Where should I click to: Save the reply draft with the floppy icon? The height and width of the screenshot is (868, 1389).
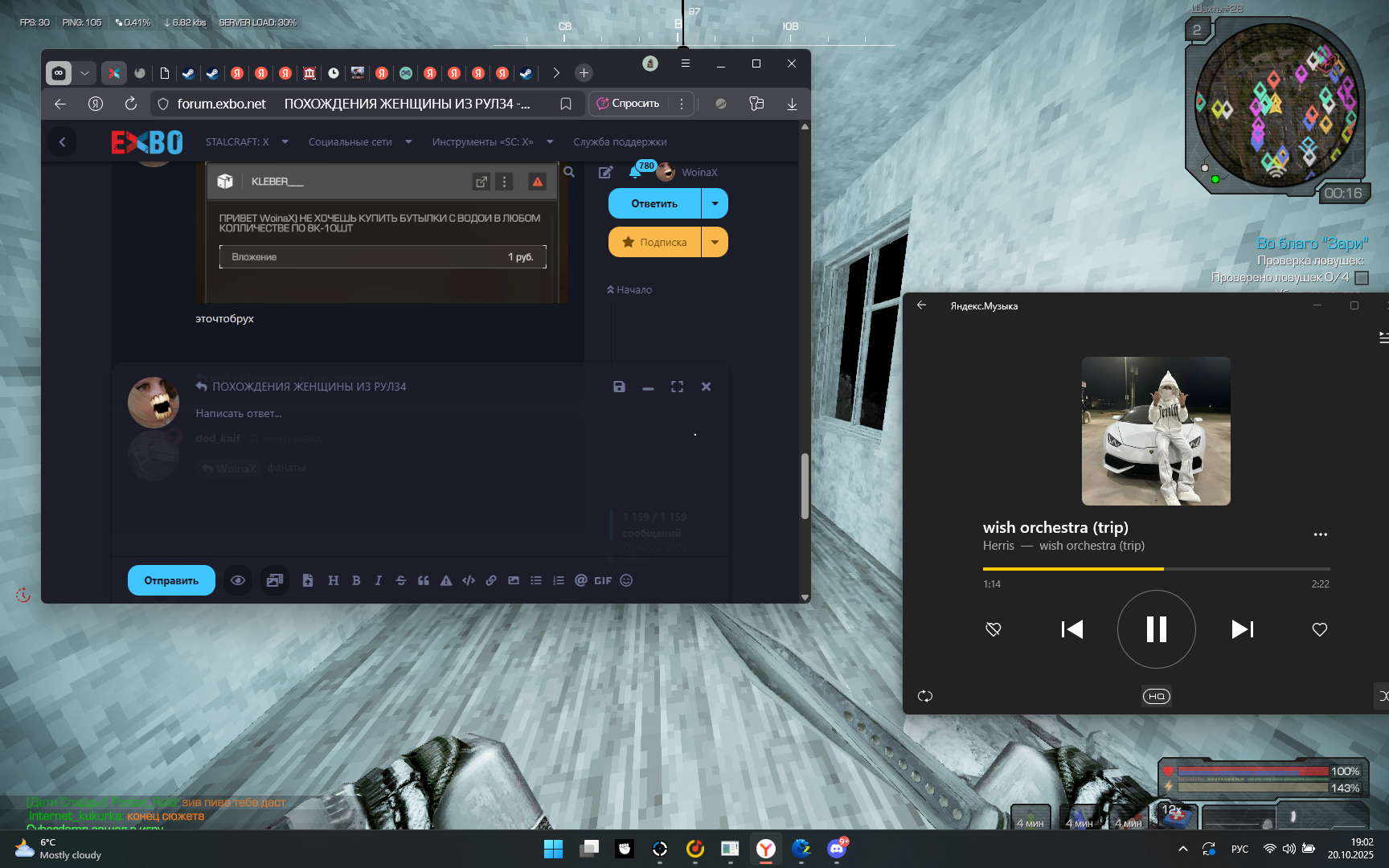pos(619,387)
